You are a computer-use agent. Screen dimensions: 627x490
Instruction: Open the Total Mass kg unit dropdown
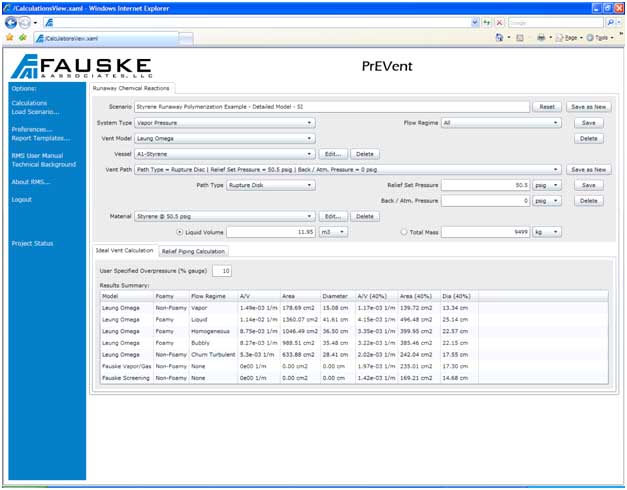click(547, 232)
